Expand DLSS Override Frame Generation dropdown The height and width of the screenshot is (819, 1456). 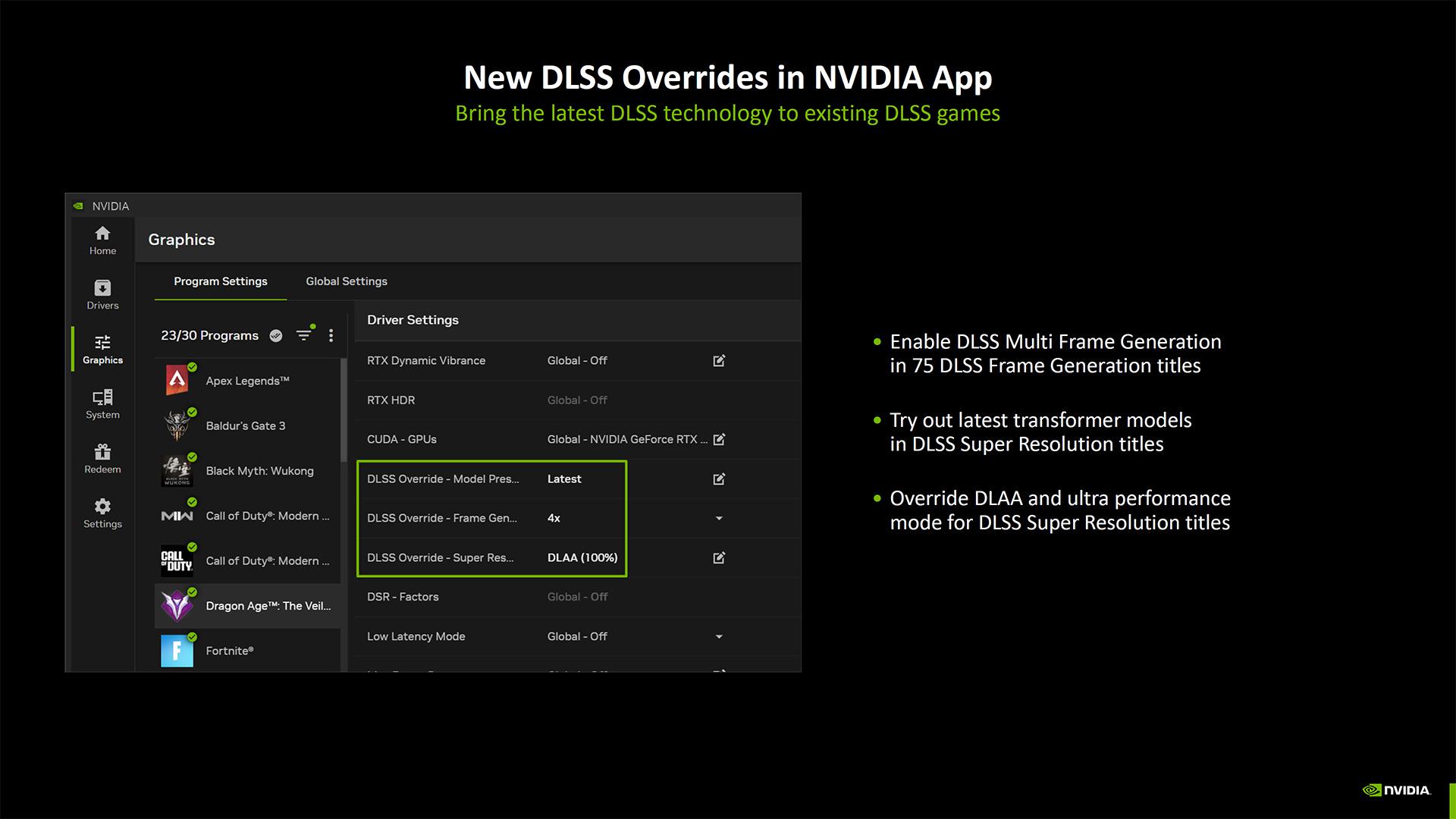pyautogui.click(x=720, y=517)
